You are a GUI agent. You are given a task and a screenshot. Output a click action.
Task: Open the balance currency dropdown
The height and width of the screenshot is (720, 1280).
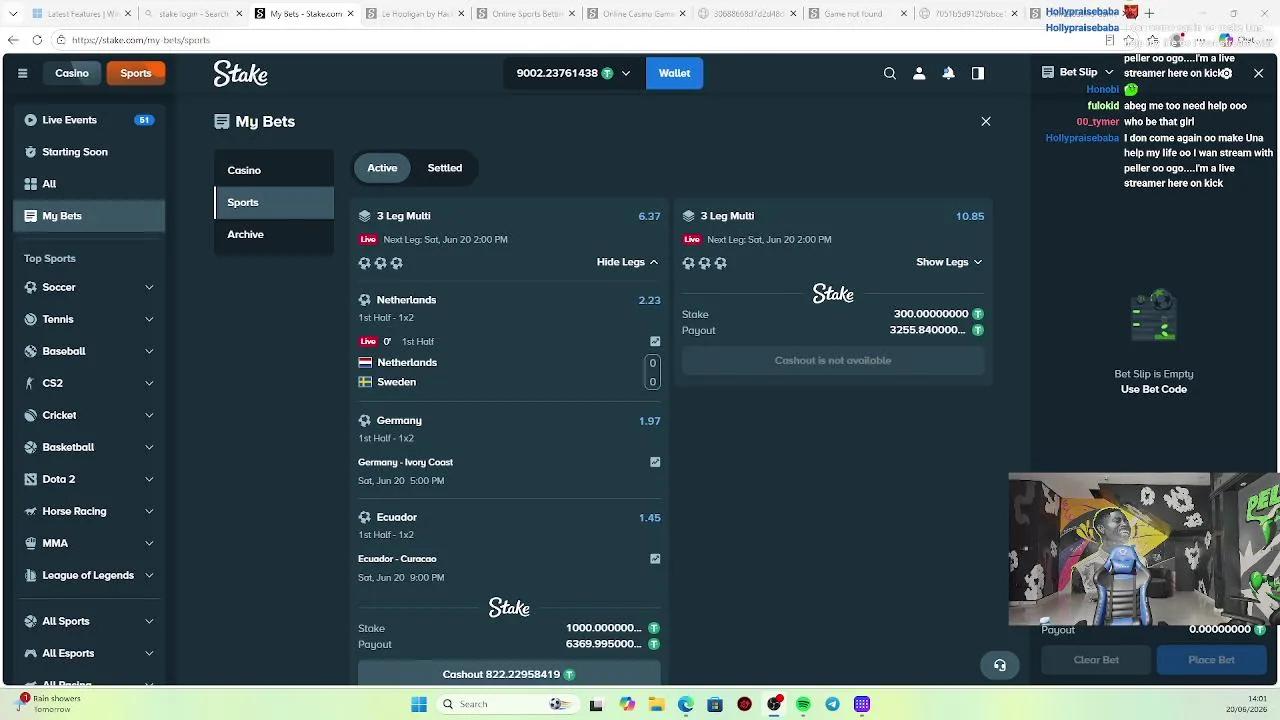pos(574,73)
